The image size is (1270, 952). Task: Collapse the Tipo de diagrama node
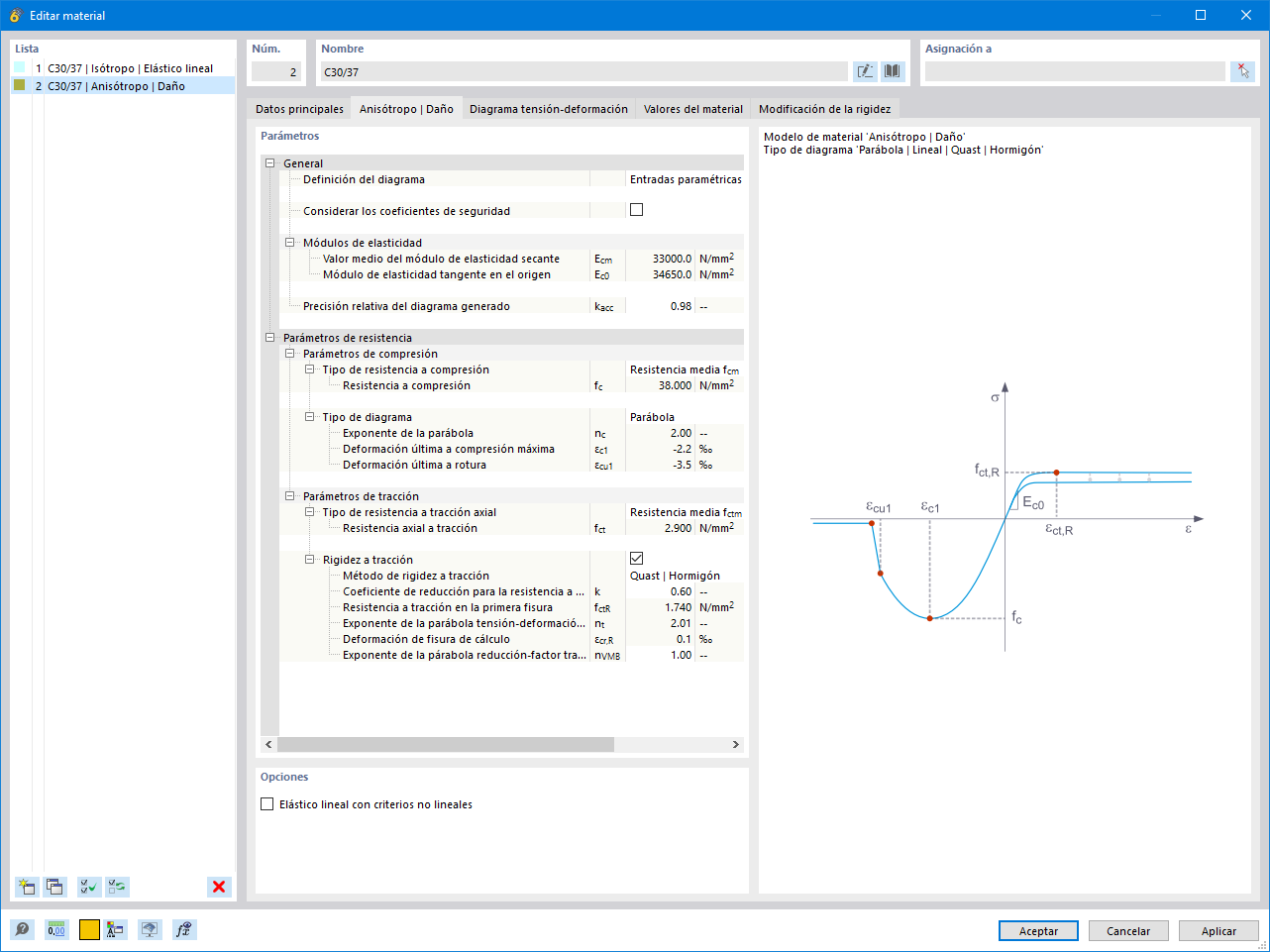tap(309, 417)
